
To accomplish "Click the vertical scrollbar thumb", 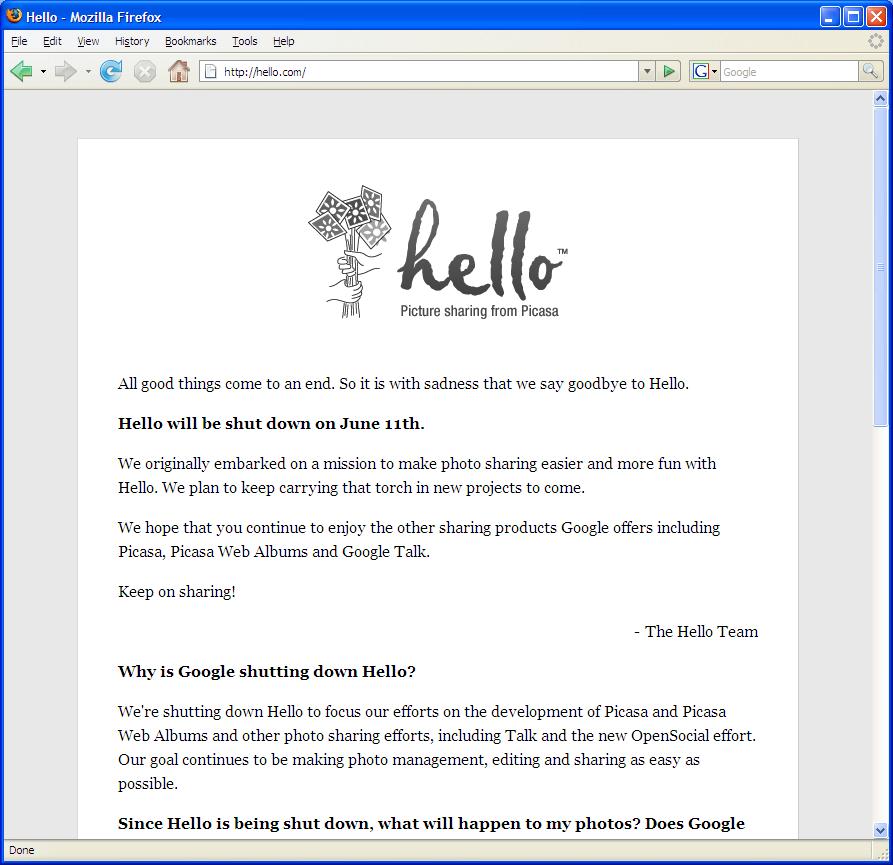I will 880,267.
